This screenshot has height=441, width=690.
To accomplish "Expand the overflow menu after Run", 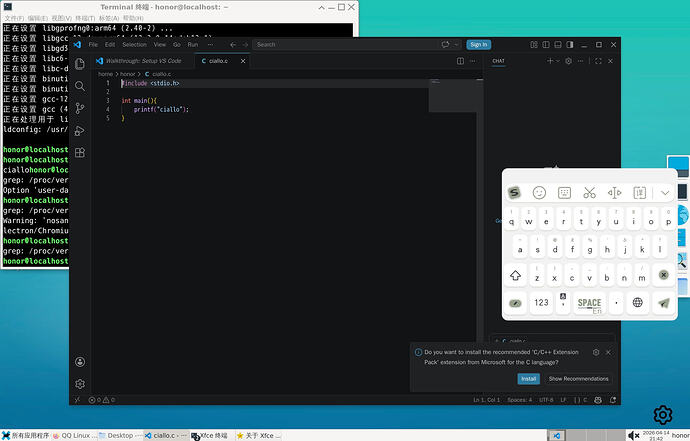I will pos(210,44).
